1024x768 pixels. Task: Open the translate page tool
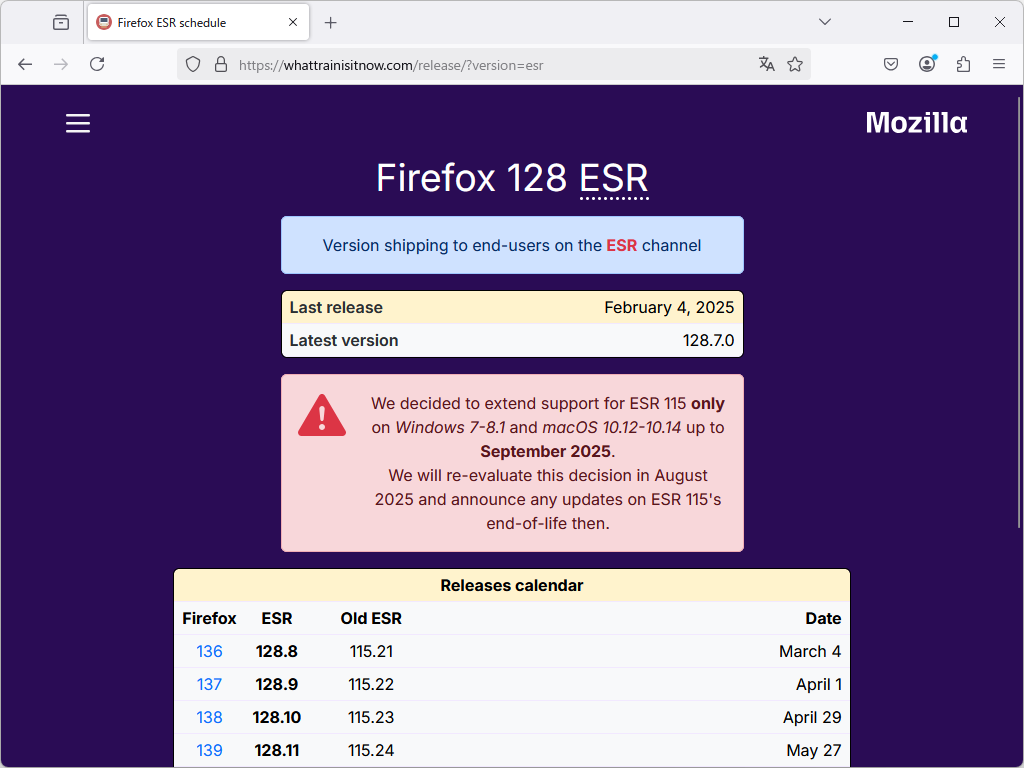[x=766, y=64]
